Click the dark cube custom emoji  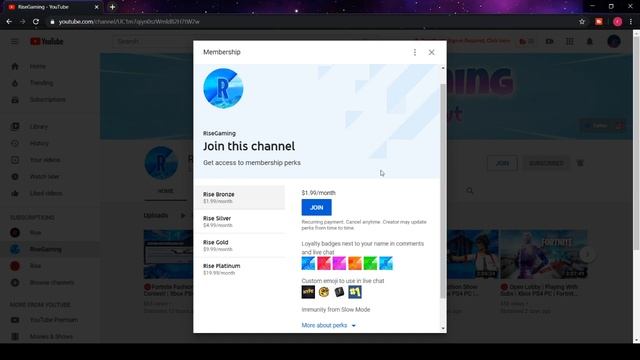click(339, 292)
